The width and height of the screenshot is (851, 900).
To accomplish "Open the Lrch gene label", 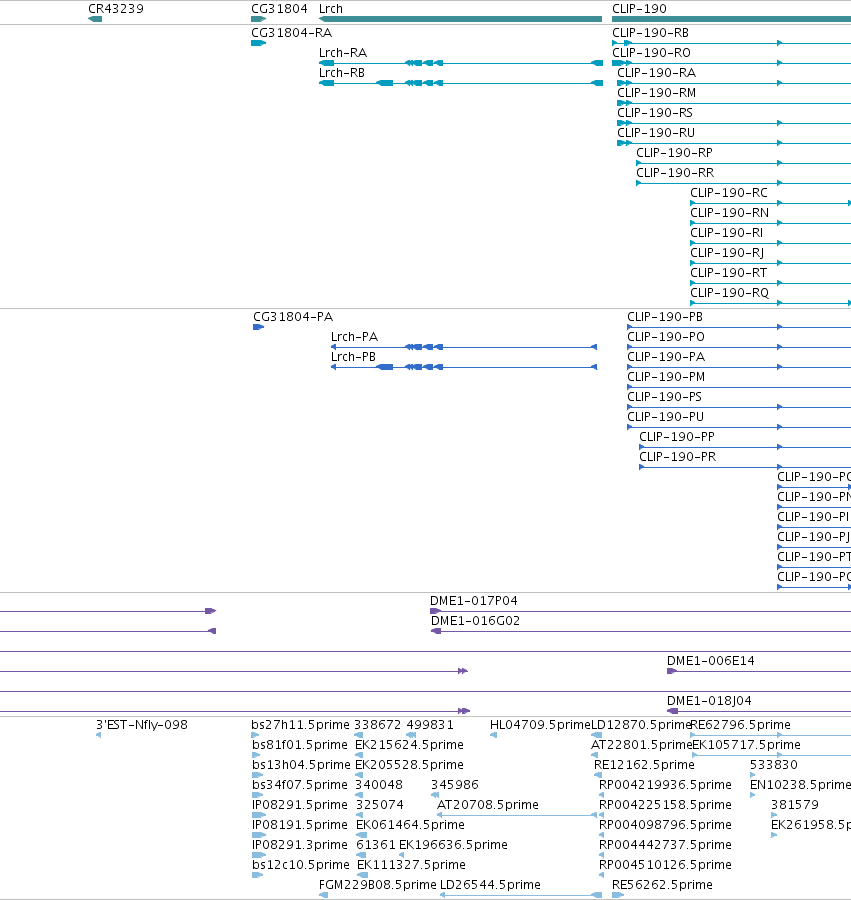I will coord(331,9).
